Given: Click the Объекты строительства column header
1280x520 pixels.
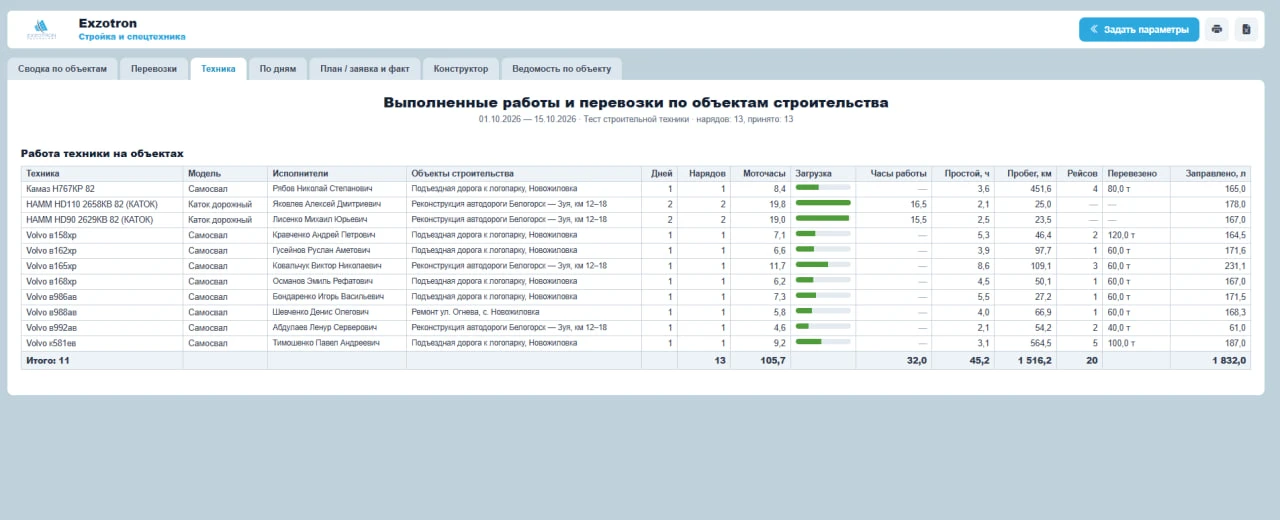Looking at the screenshot, I should pyautogui.click(x=523, y=173).
